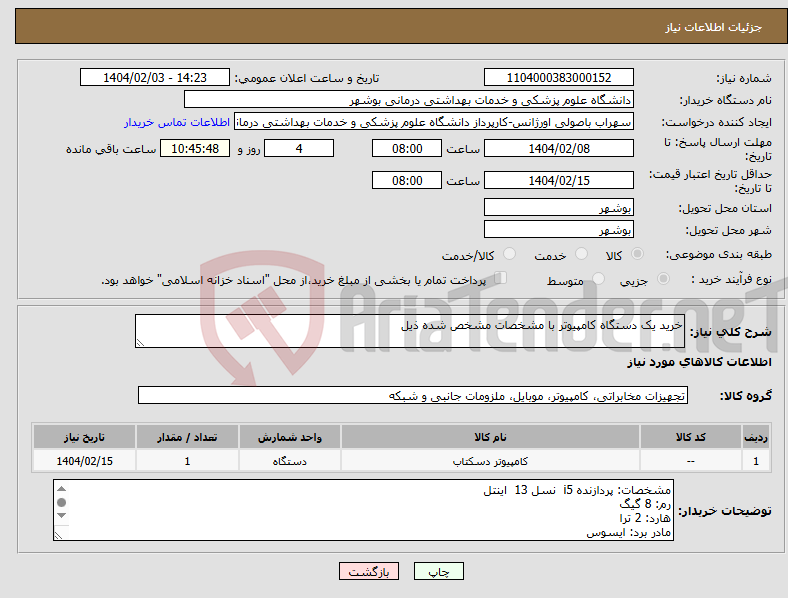Click the توضیحات خریدار text area
Image resolution: width=788 pixels, height=598 pixels.
[363, 510]
